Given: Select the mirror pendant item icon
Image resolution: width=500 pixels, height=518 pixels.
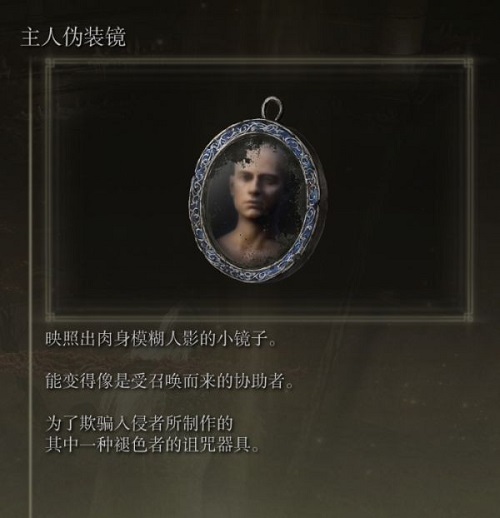Looking at the screenshot, I should [x=256, y=190].
